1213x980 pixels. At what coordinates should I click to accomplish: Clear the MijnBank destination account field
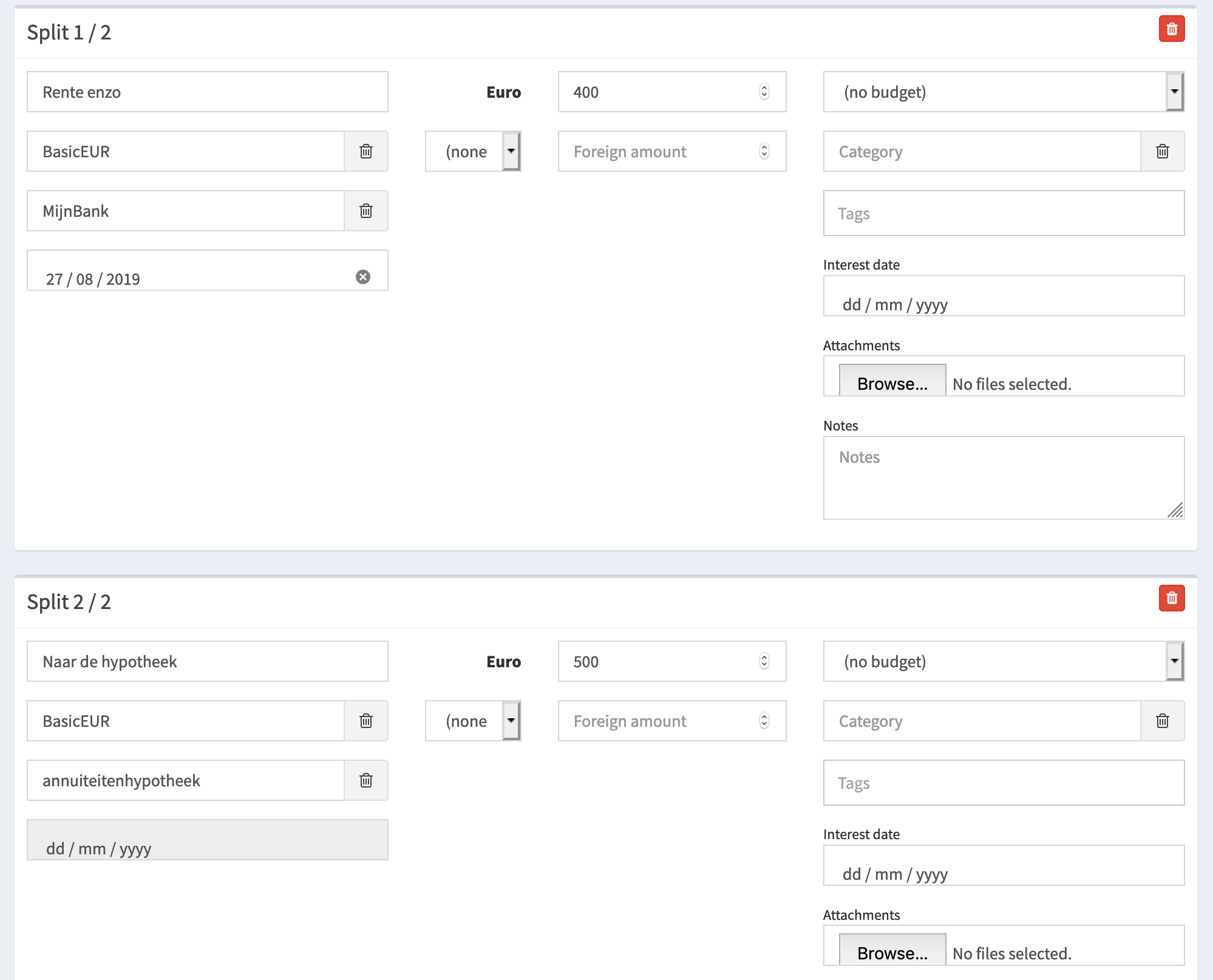tap(365, 211)
